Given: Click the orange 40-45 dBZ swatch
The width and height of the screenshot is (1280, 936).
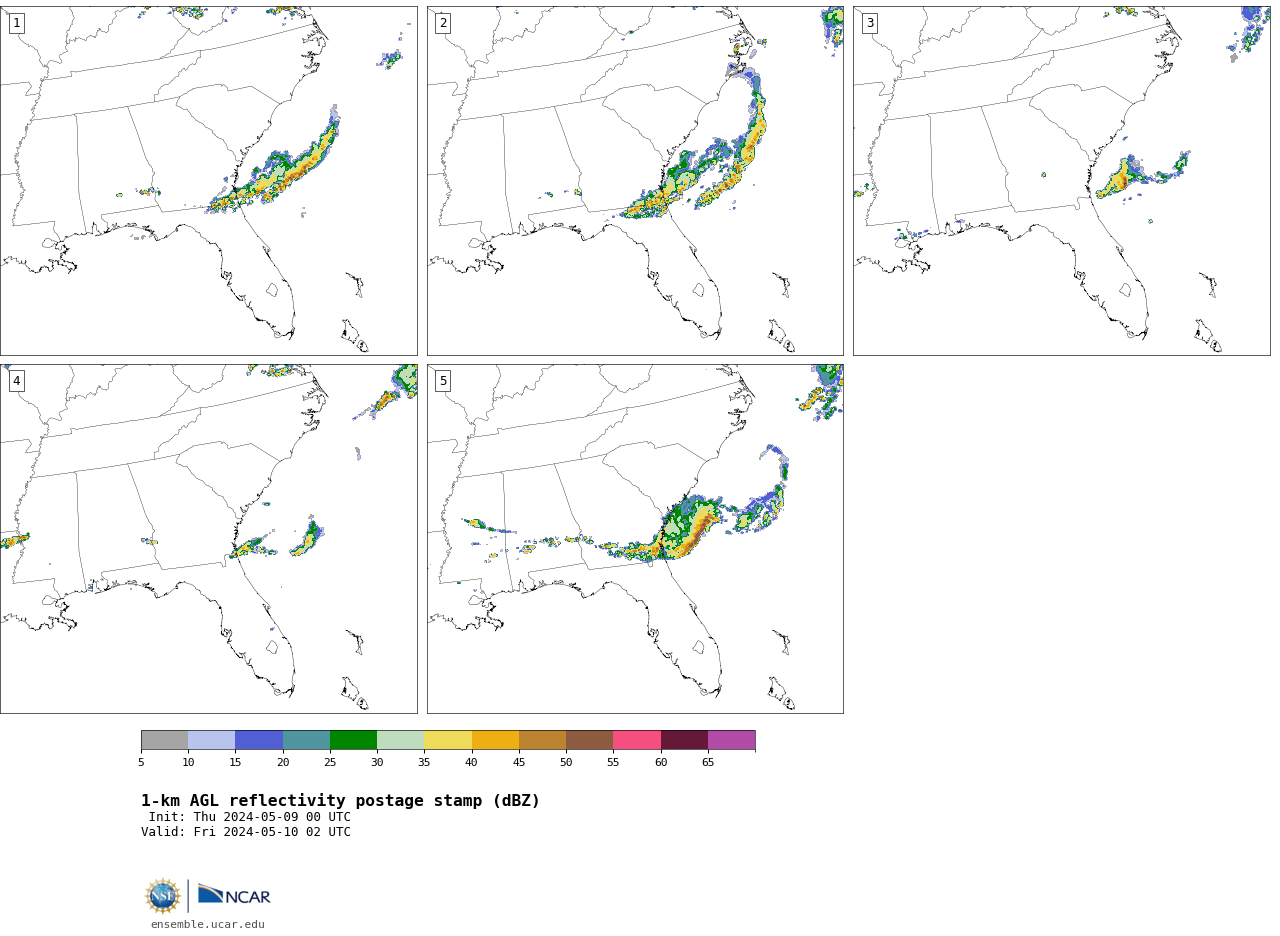Looking at the screenshot, I should coord(495,740).
